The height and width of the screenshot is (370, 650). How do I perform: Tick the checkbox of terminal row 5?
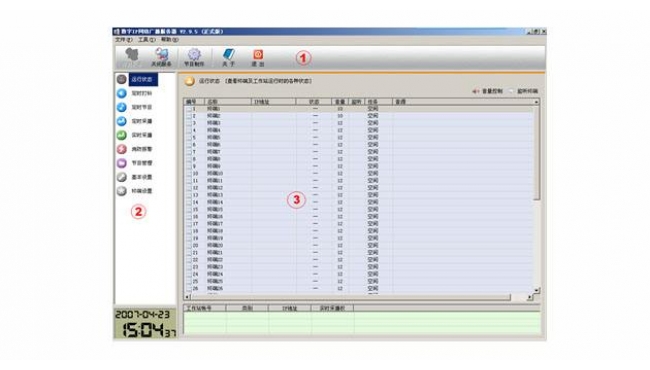pos(189,138)
